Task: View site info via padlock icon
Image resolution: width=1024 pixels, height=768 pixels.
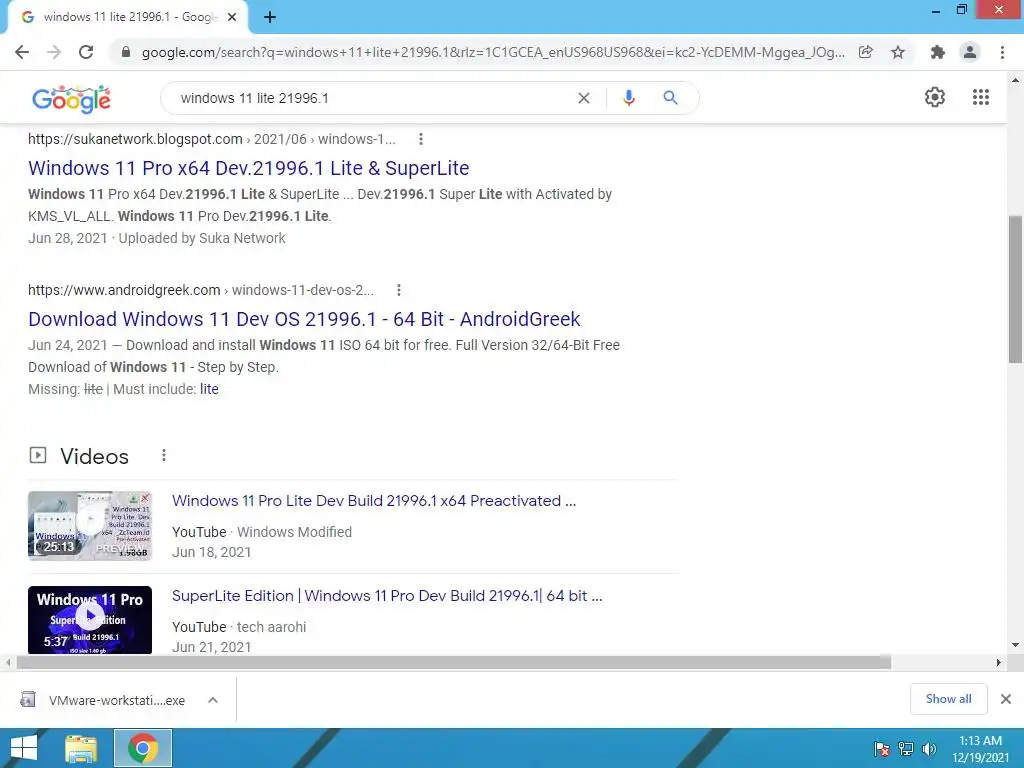Action: pyautogui.click(x=126, y=52)
